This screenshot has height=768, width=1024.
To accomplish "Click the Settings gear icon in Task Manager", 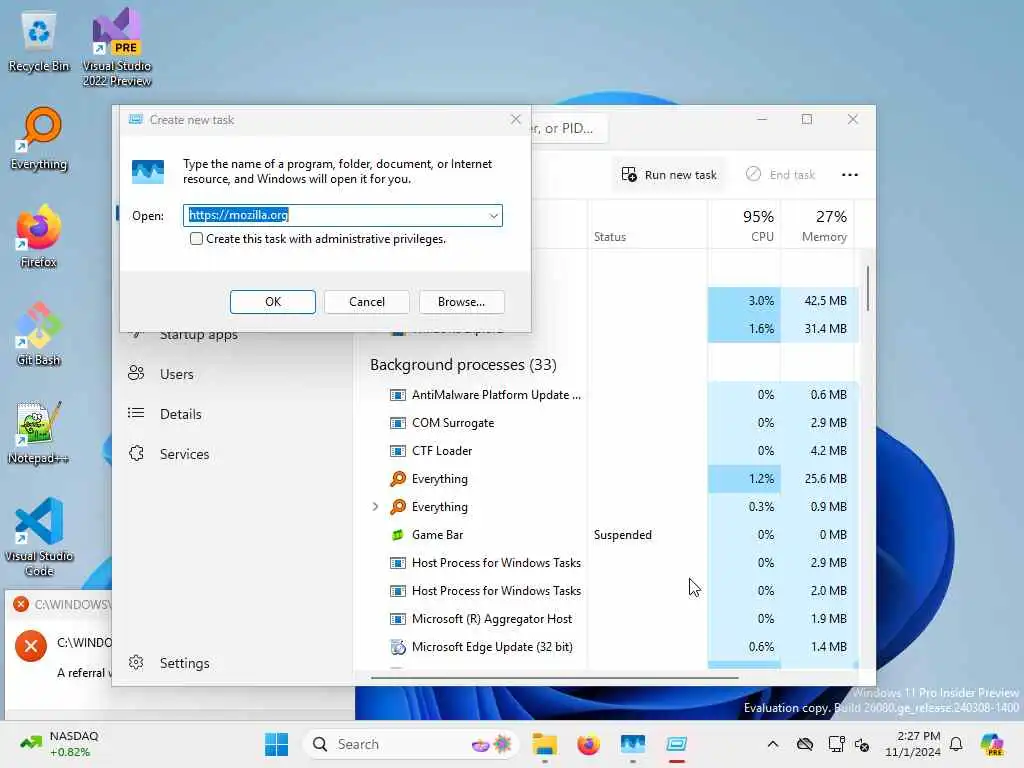I will 136,662.
